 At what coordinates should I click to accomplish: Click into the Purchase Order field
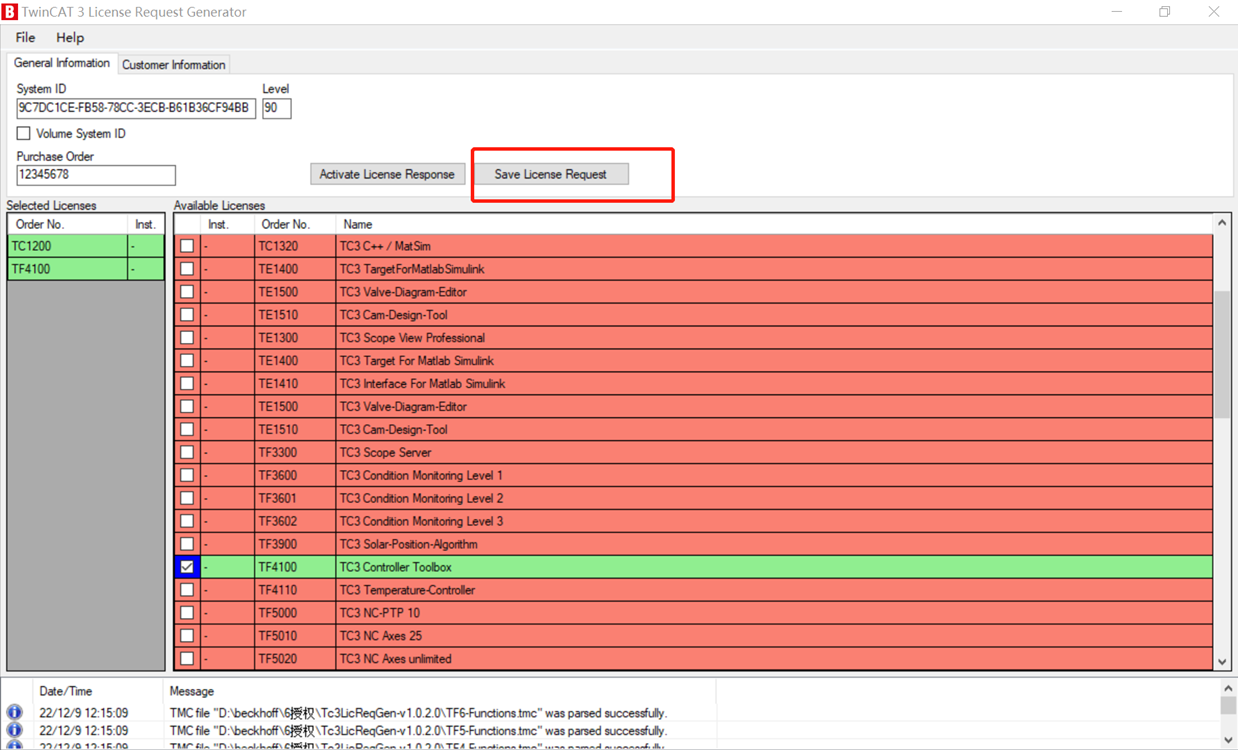coord(96,175)
